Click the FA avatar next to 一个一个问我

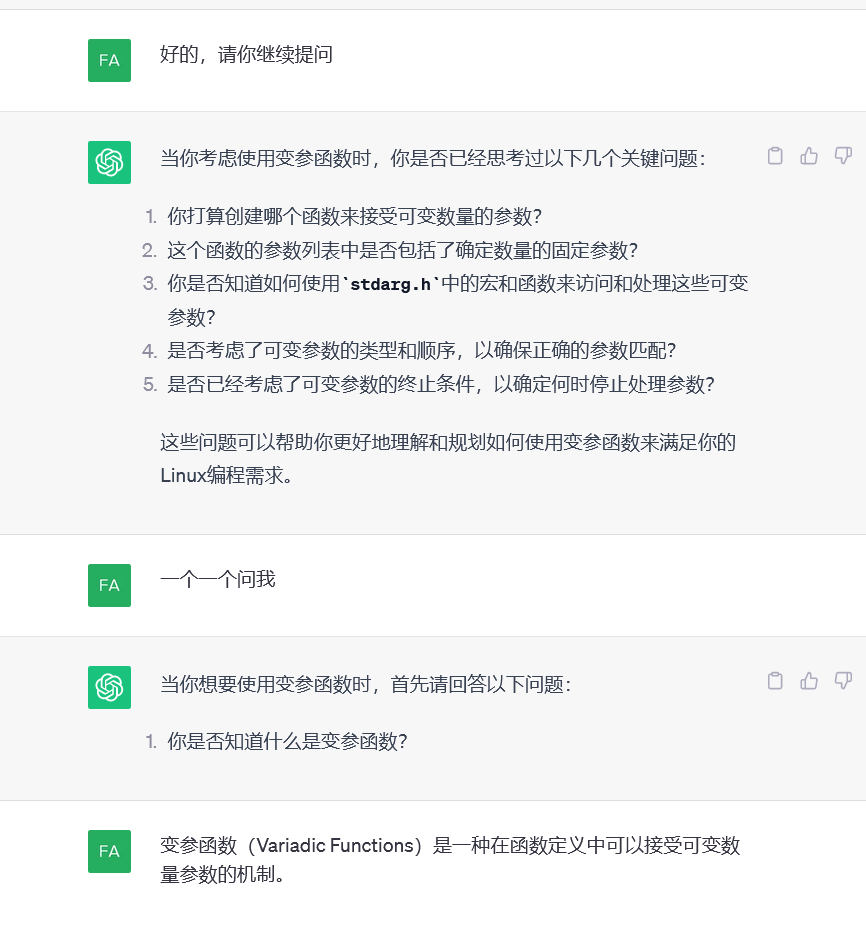109,585
